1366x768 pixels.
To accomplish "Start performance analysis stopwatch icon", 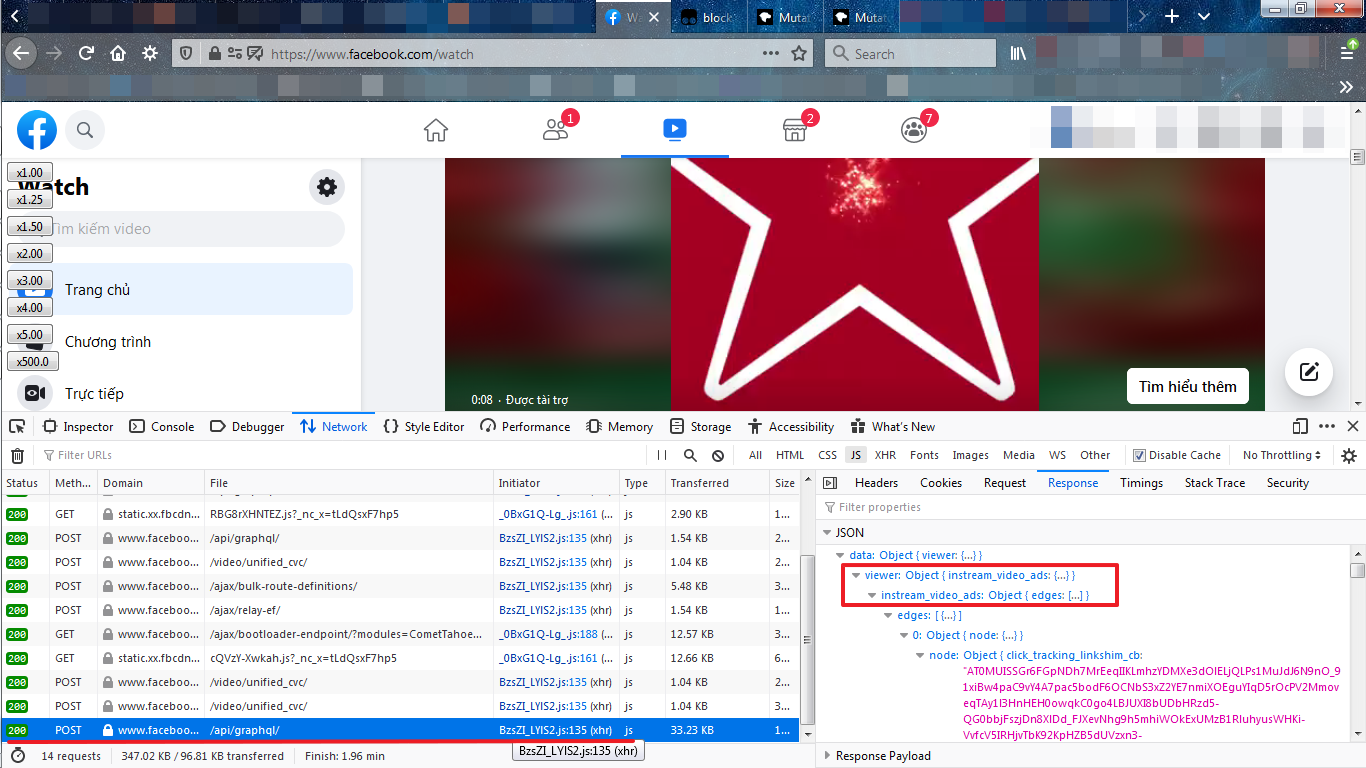I will tap(18, 756).
